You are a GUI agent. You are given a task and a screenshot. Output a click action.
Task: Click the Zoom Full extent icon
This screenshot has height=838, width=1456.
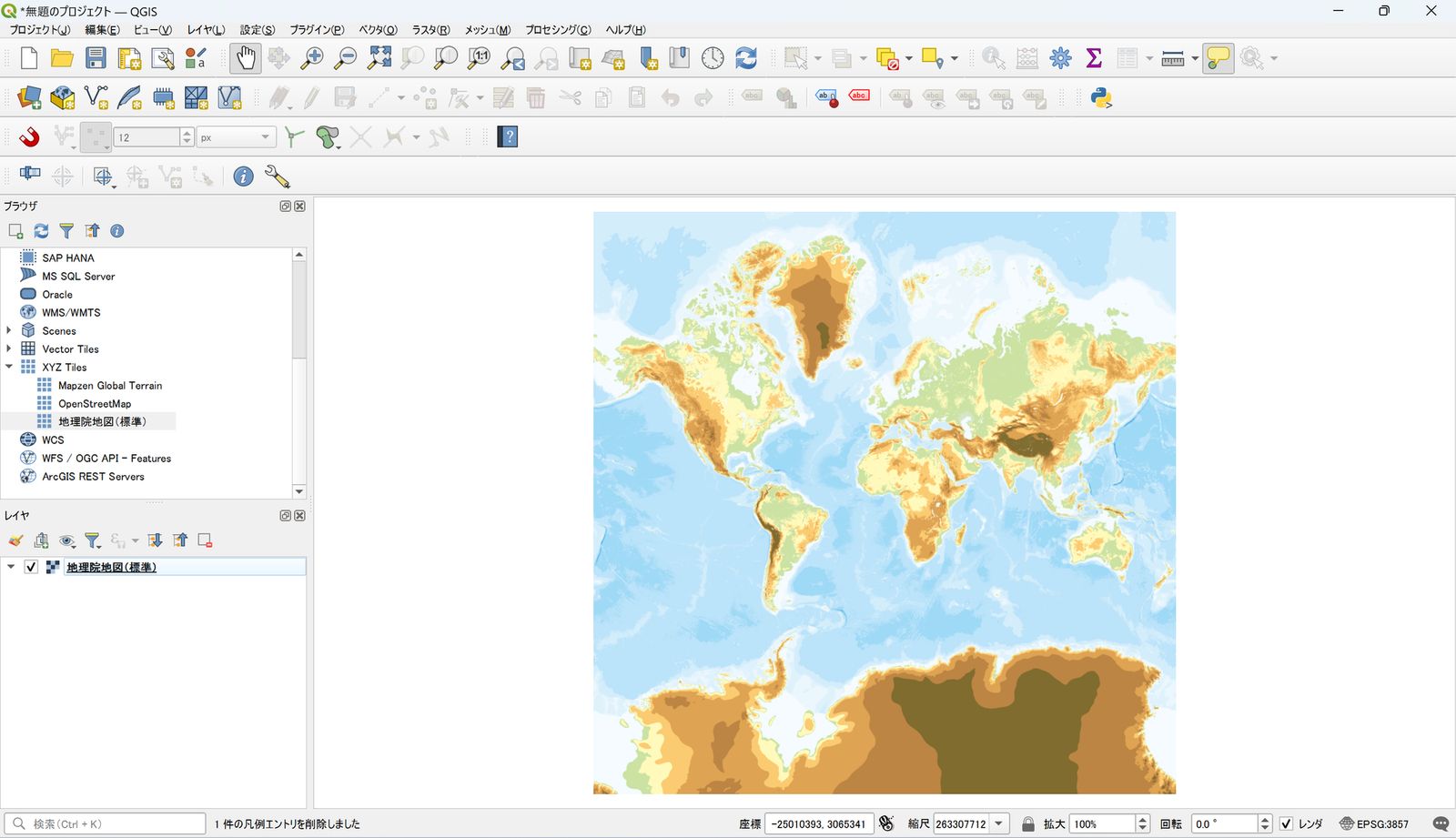pos(379,58)
